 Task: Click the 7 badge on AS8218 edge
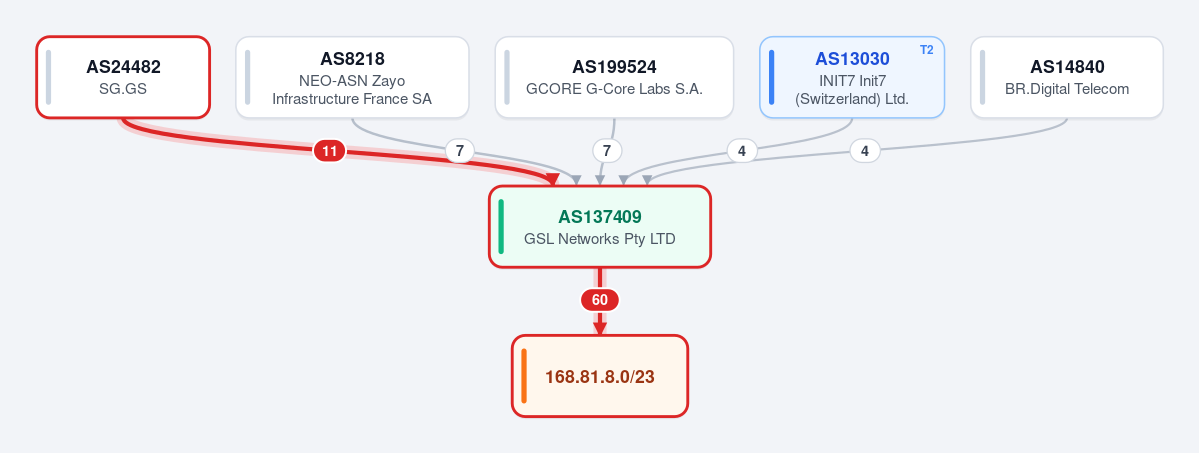(460, 151)
